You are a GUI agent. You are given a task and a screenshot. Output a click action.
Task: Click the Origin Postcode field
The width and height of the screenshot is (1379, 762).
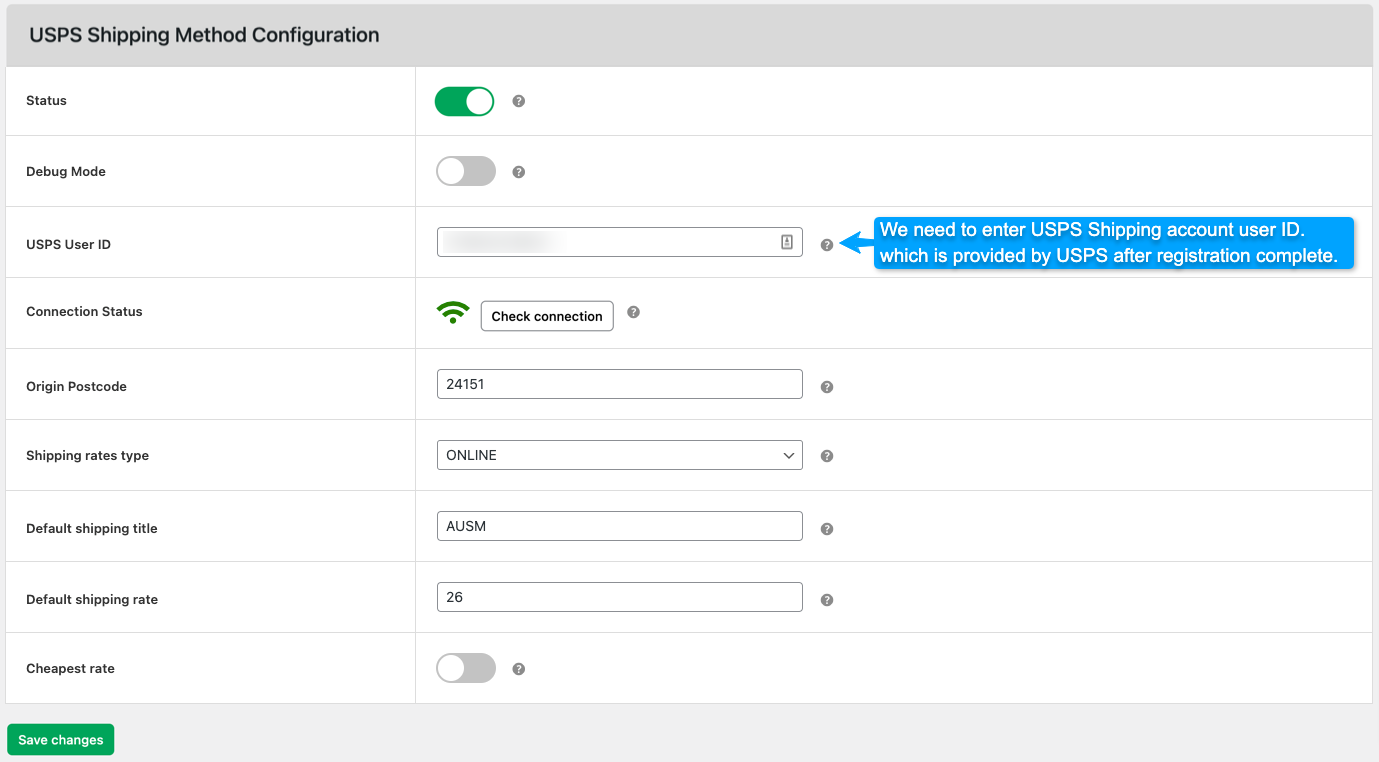(620, 384)
